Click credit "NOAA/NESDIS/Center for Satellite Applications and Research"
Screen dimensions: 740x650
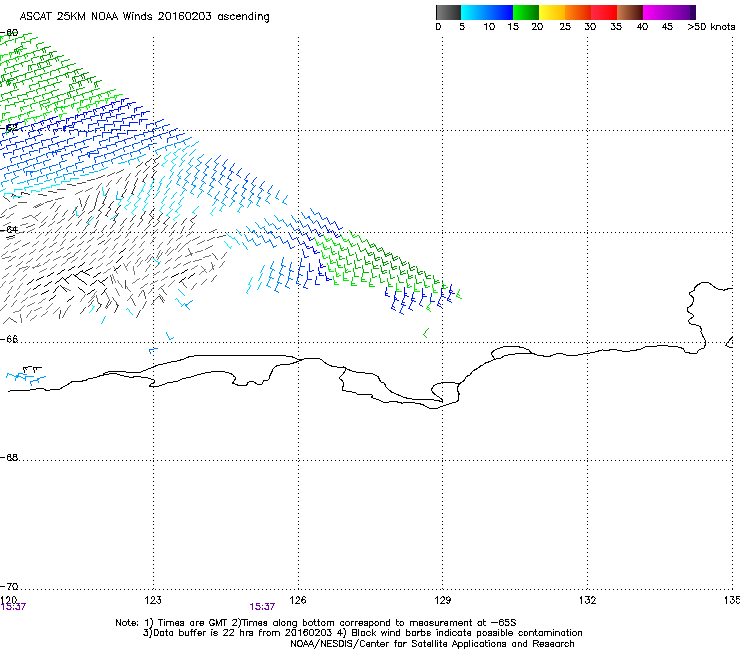[432, 644]
